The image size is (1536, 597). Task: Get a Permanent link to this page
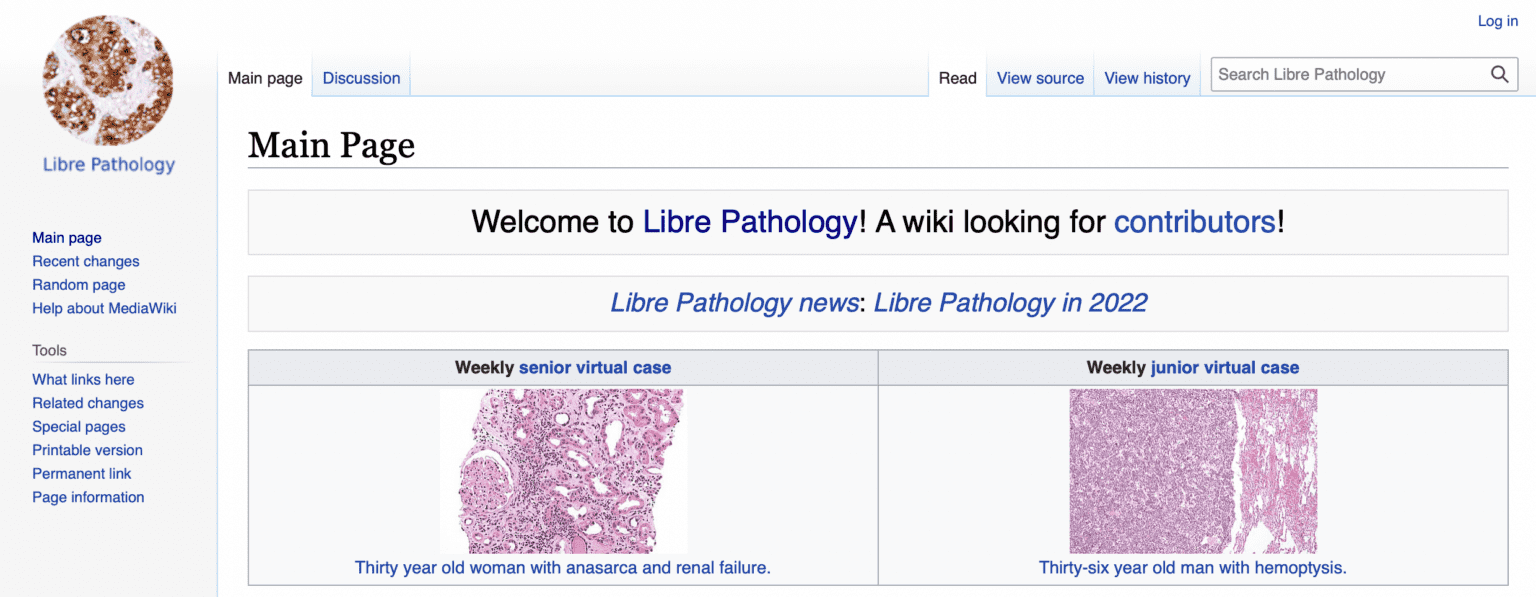point(82,473)
